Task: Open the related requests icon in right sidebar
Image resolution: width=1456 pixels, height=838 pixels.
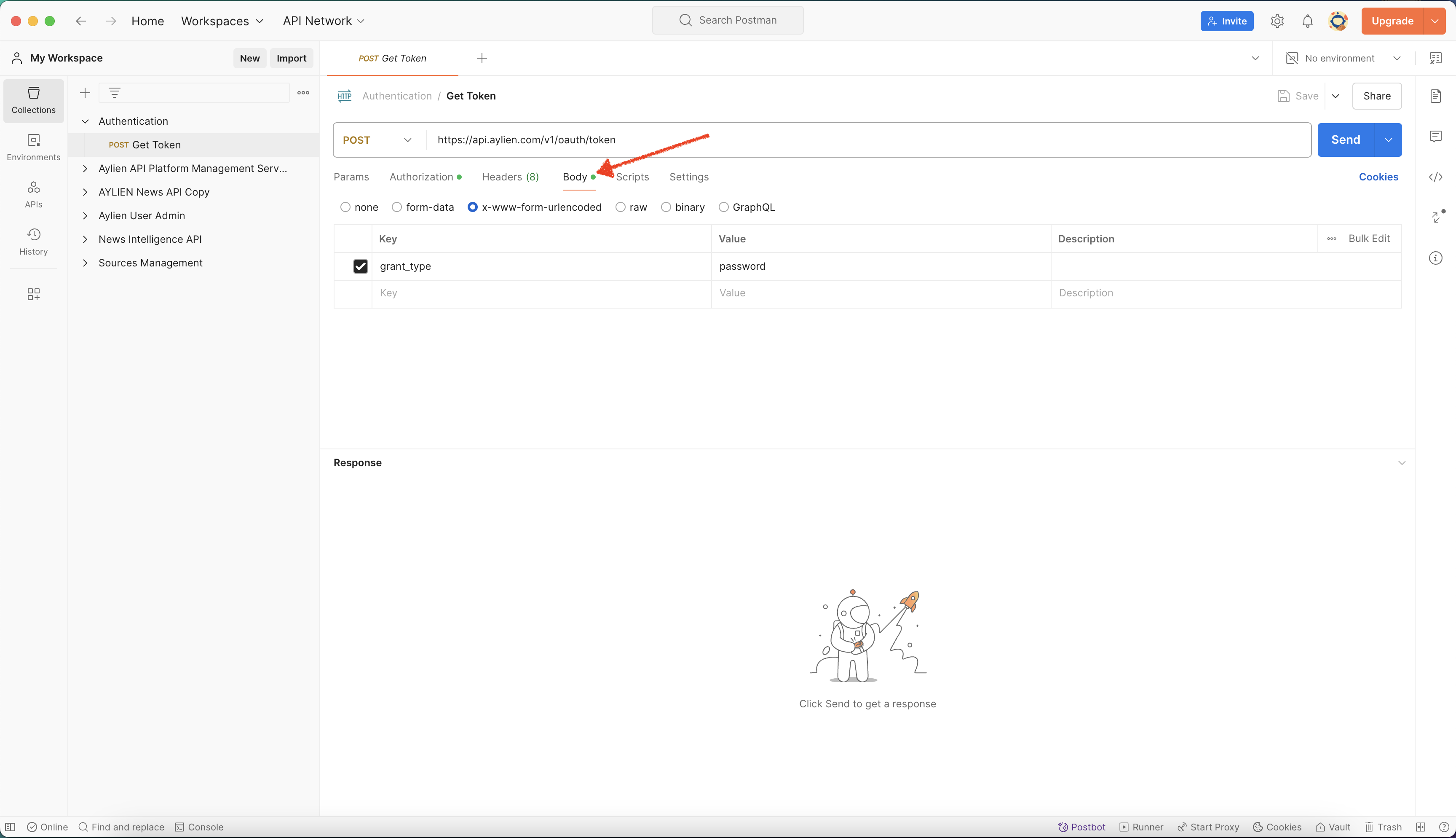Action: [x=1437, y=216]
